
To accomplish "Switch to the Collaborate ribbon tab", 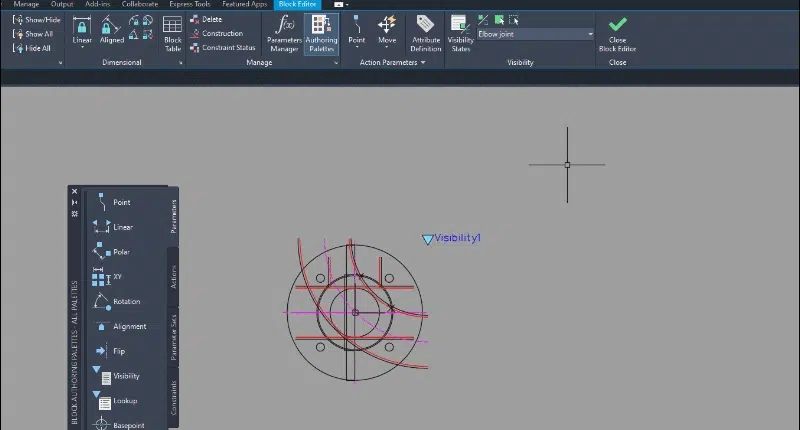I will pos(140,4).
